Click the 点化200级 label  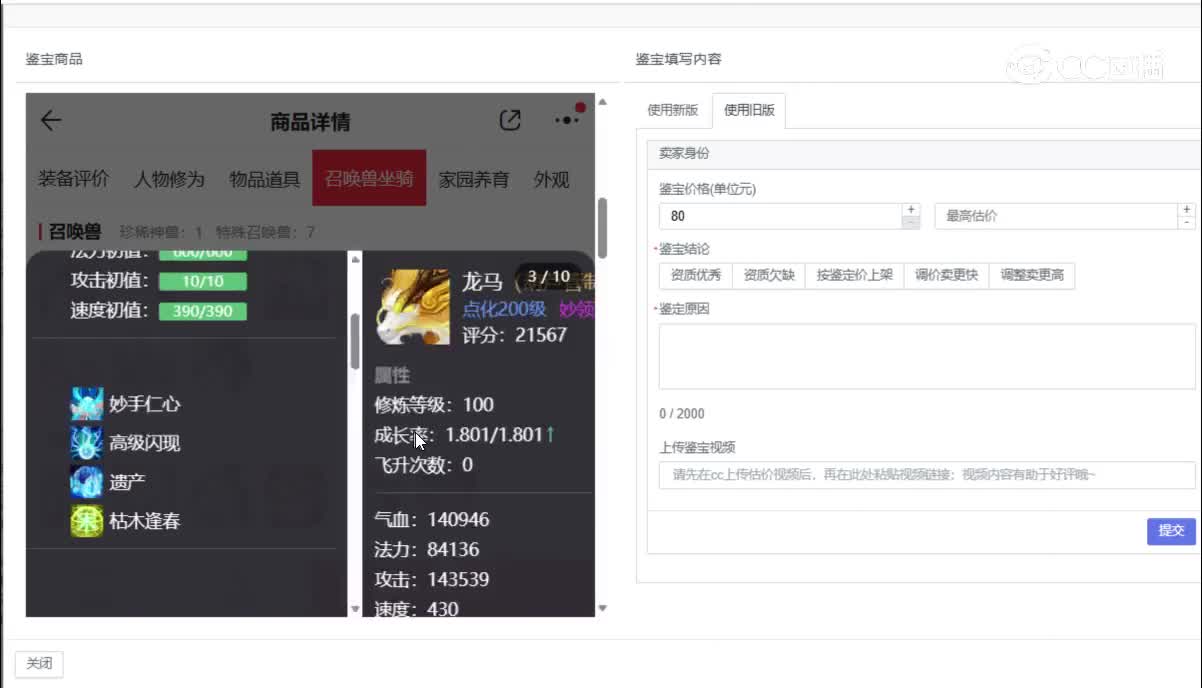pos(504,309)
